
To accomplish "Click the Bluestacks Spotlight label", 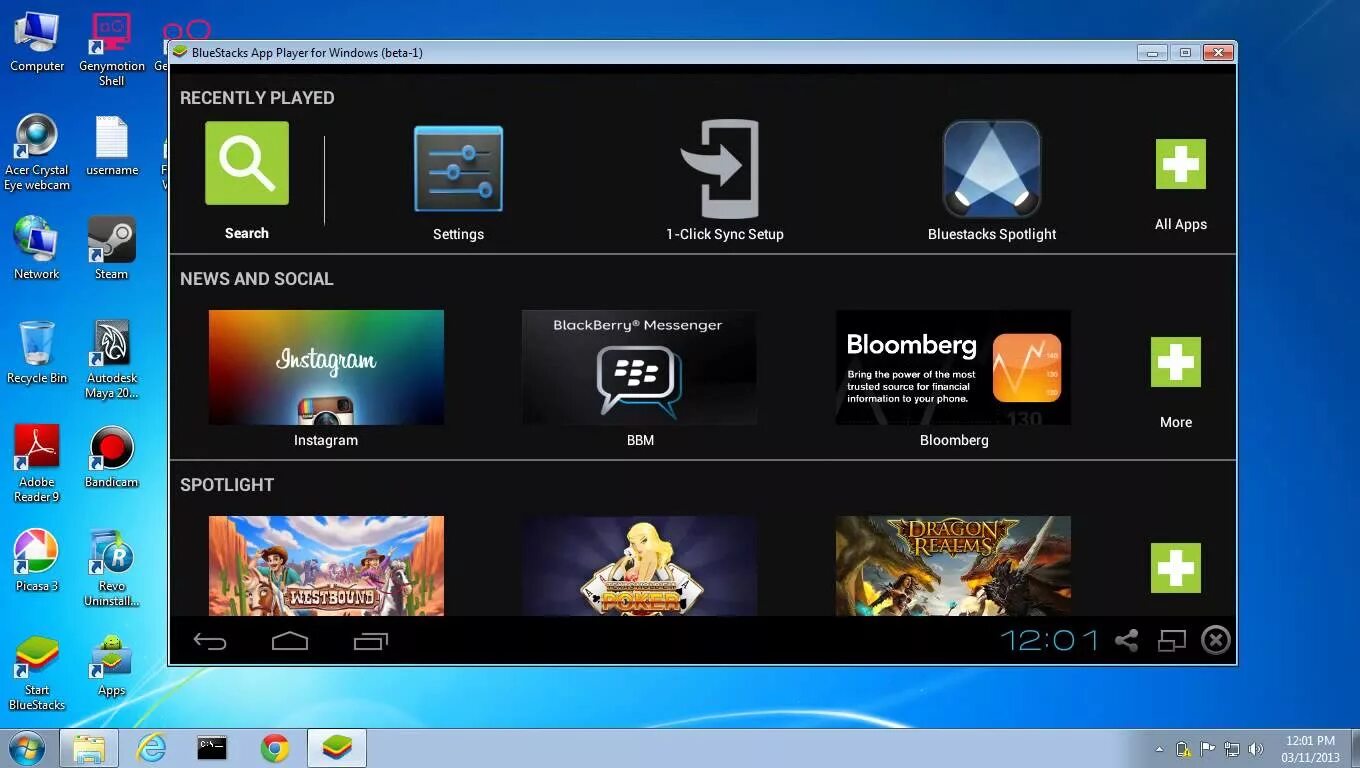I will (992, 234).
